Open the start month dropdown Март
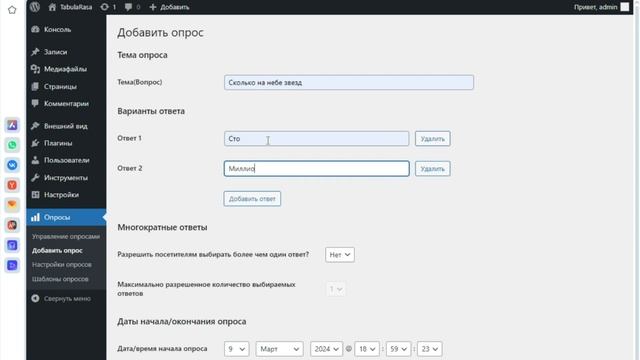The image size is (640, 360). pyautogui.click(x=280, y=349)
